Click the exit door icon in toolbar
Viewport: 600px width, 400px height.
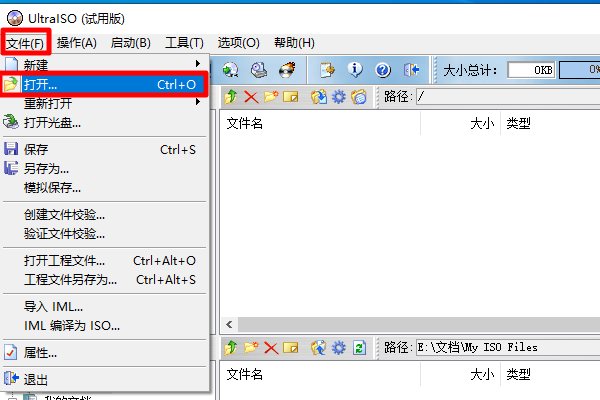[x=411, y=70]
